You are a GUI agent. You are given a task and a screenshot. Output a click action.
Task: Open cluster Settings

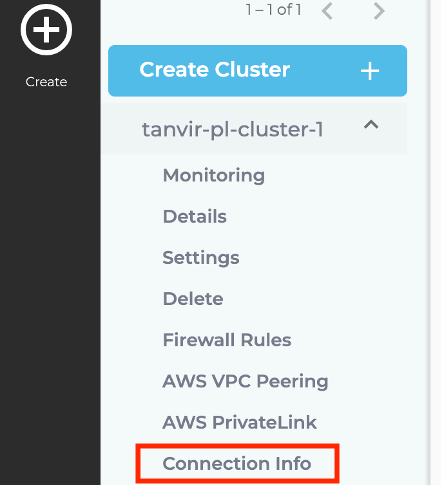(201, 258)
